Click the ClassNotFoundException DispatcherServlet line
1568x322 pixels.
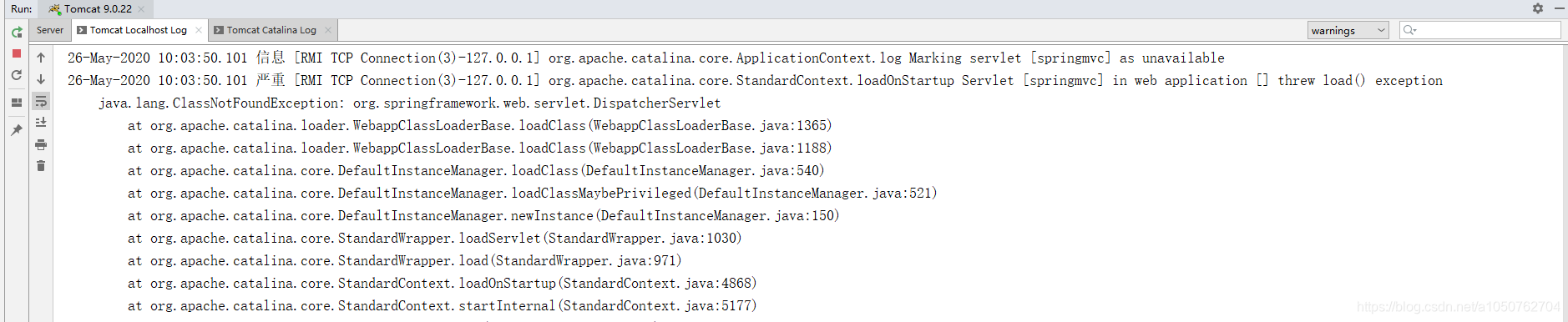(409, 103)
